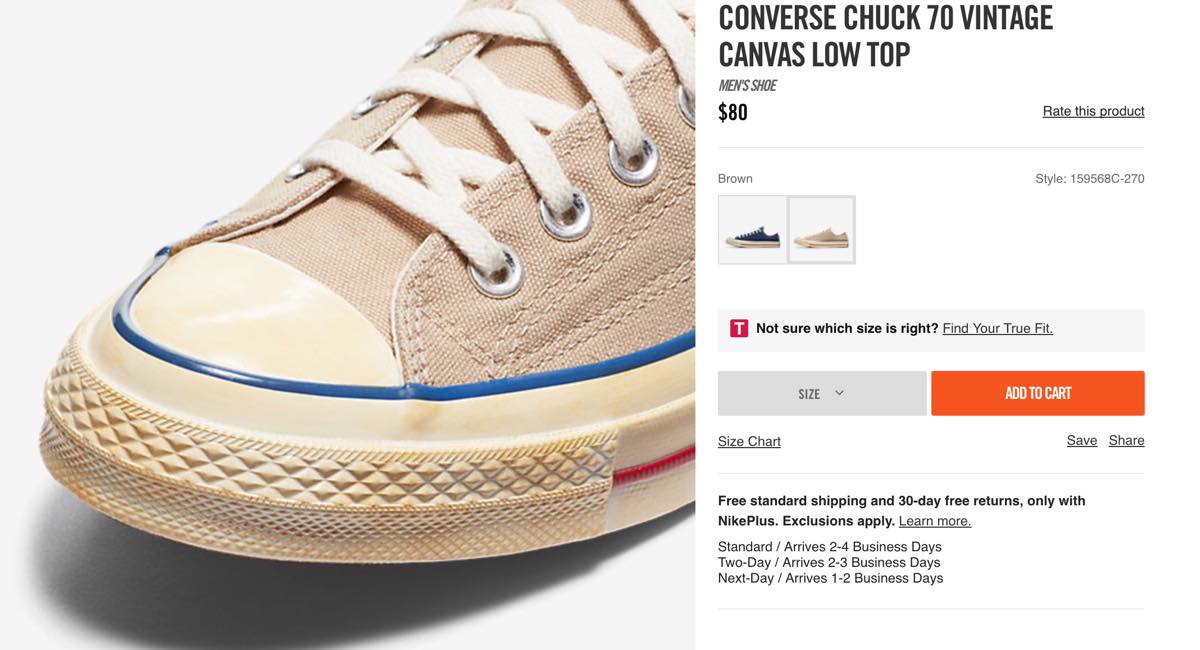Expand the SIZE dropdown
This screenshot has height=650, width=1200.
tap(822, 393)
